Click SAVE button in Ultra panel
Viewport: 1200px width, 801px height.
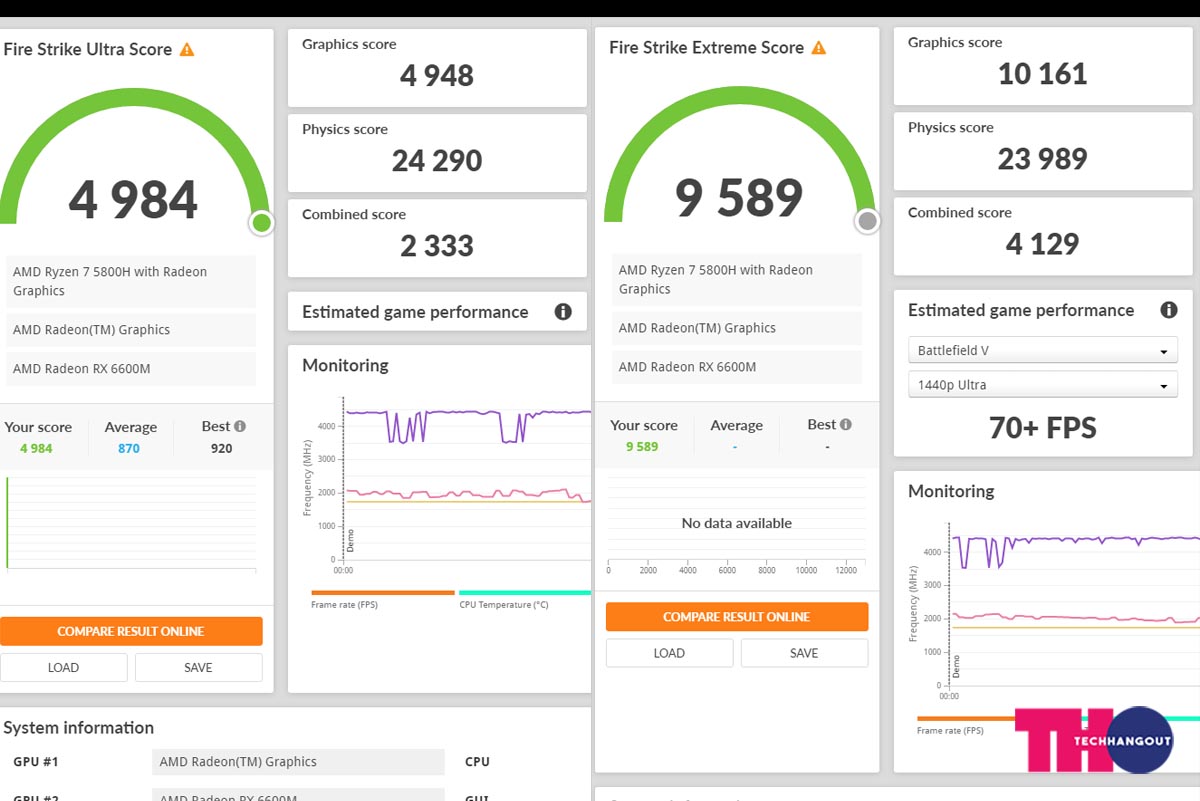pyautogui.click(x=199, y=667)
